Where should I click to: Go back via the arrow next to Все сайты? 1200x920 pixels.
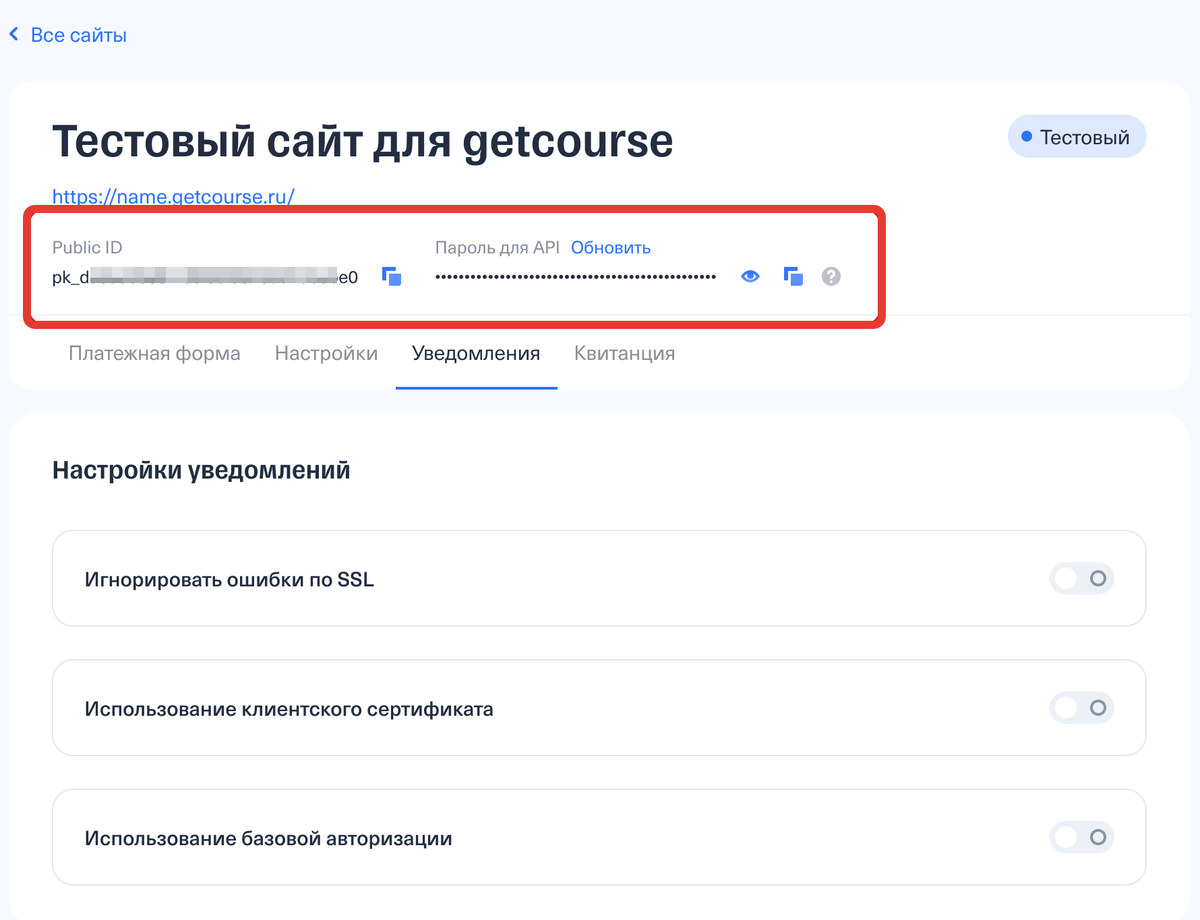14,35
